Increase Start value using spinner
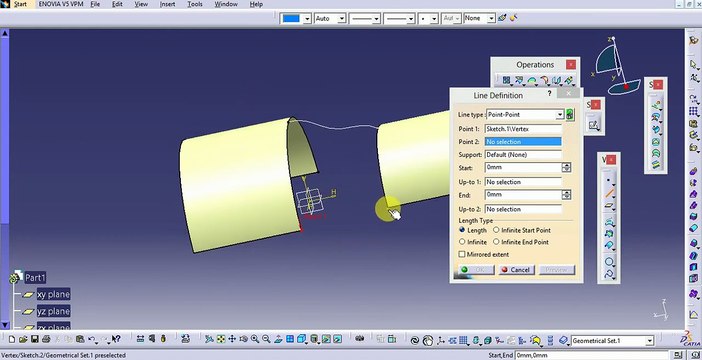The width and height of the screenshot is (702, 360). (x=566, y=165)
